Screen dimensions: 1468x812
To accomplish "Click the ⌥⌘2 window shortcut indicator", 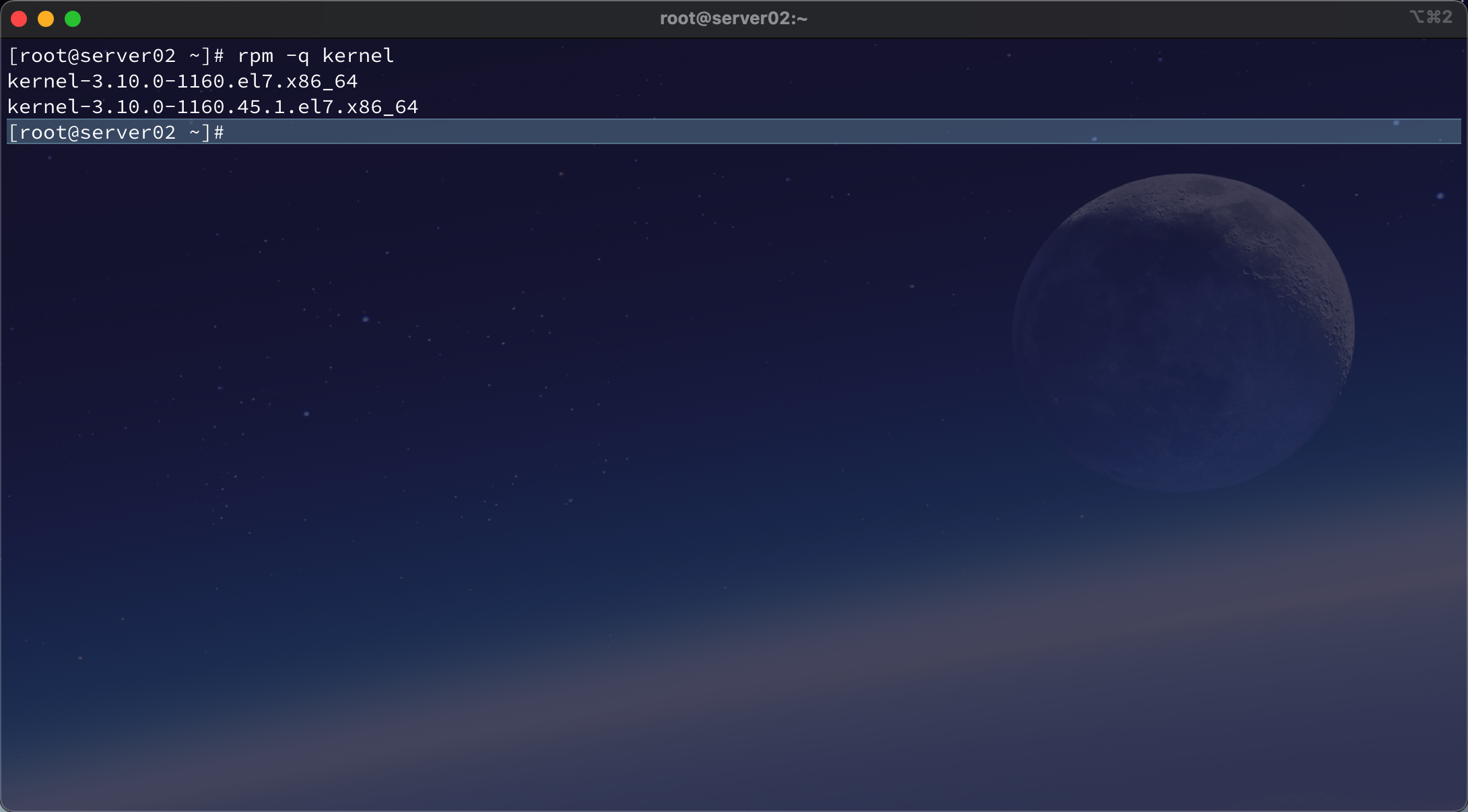I will 1431,17.
